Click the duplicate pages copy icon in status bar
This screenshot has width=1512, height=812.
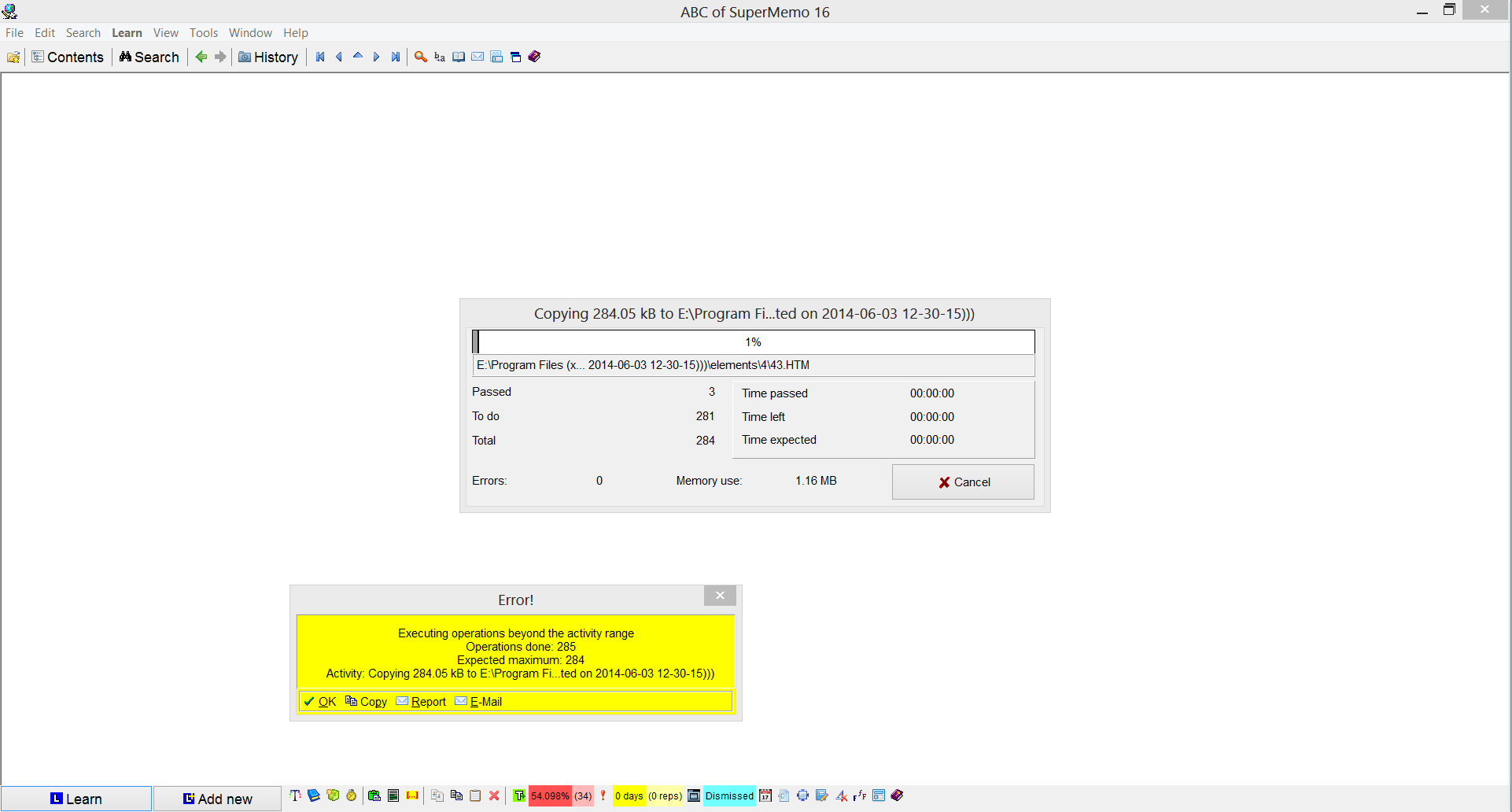pyautogui.click(x=456, y=795)
